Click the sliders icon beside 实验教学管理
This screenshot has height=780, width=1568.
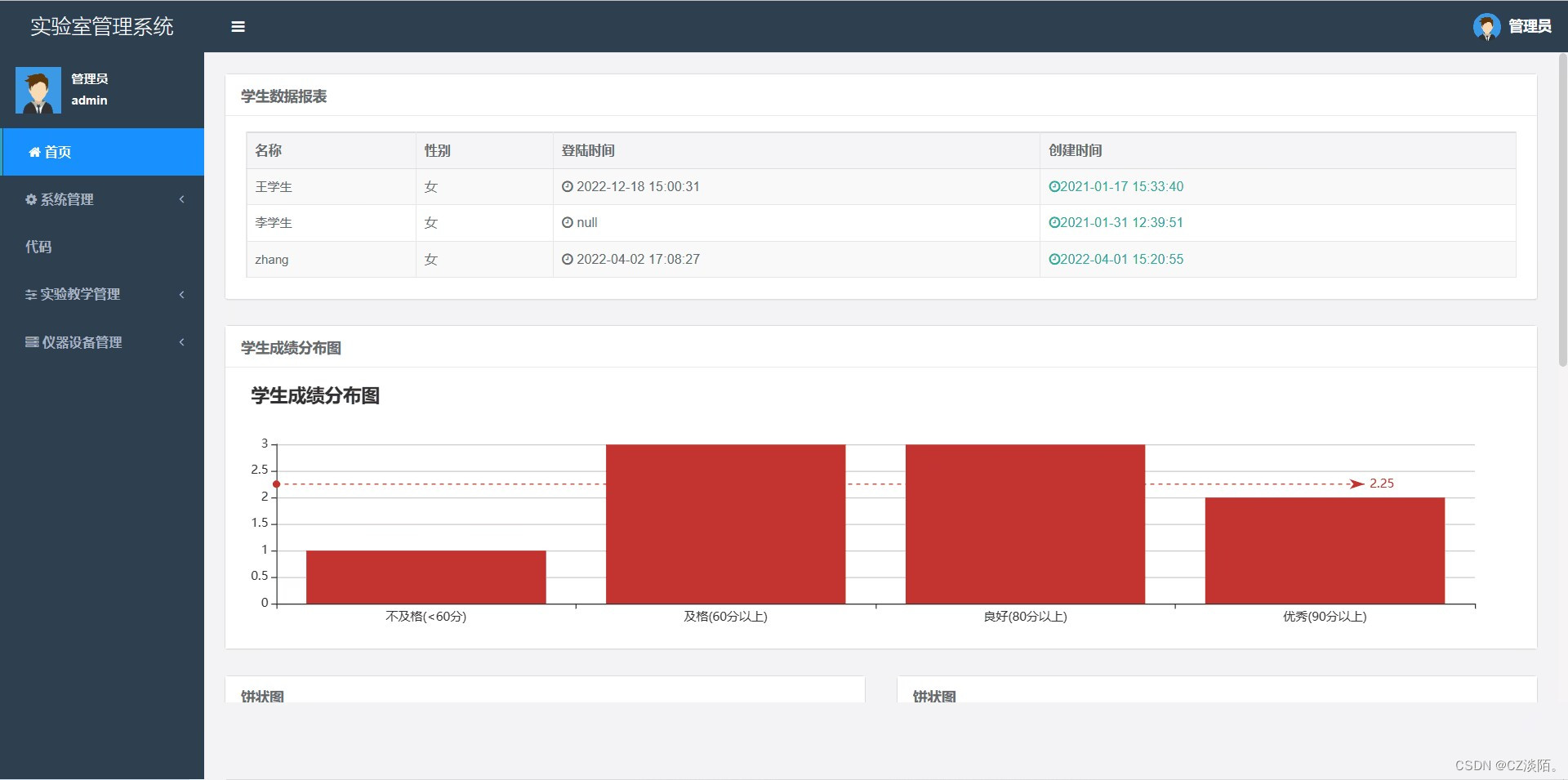31,295
